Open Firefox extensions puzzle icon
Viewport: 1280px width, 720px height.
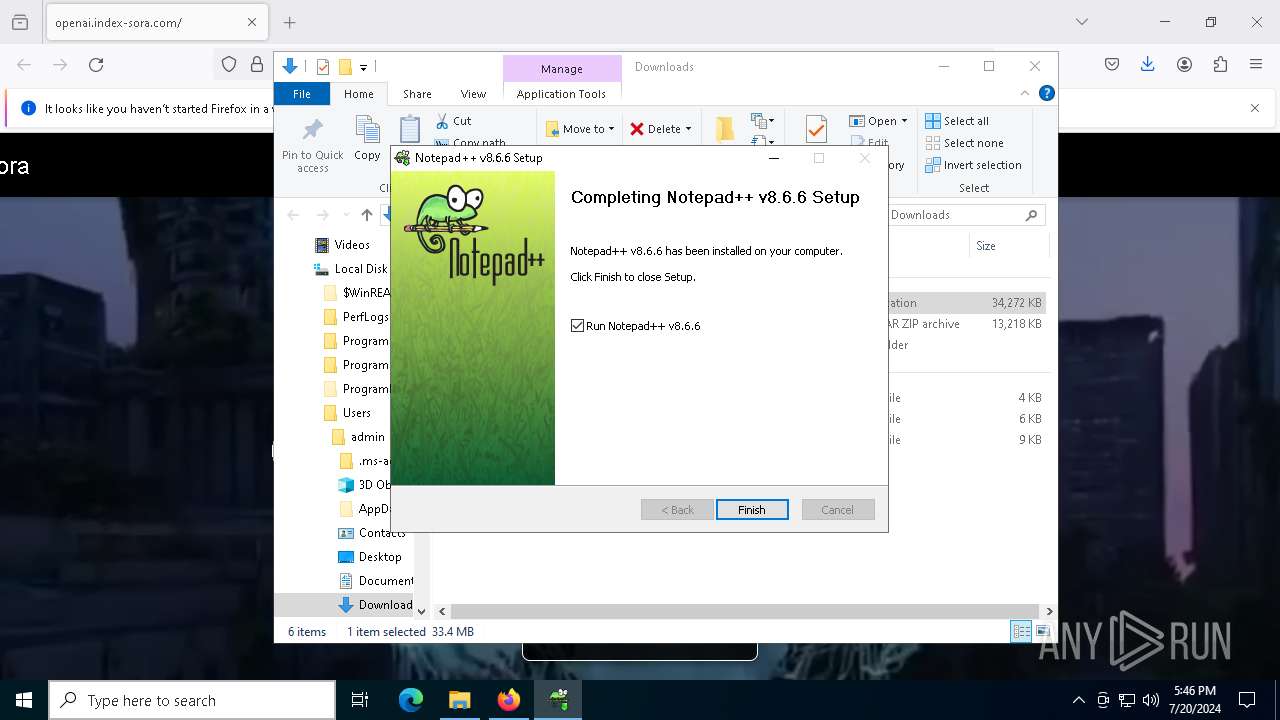[1220, 64]
